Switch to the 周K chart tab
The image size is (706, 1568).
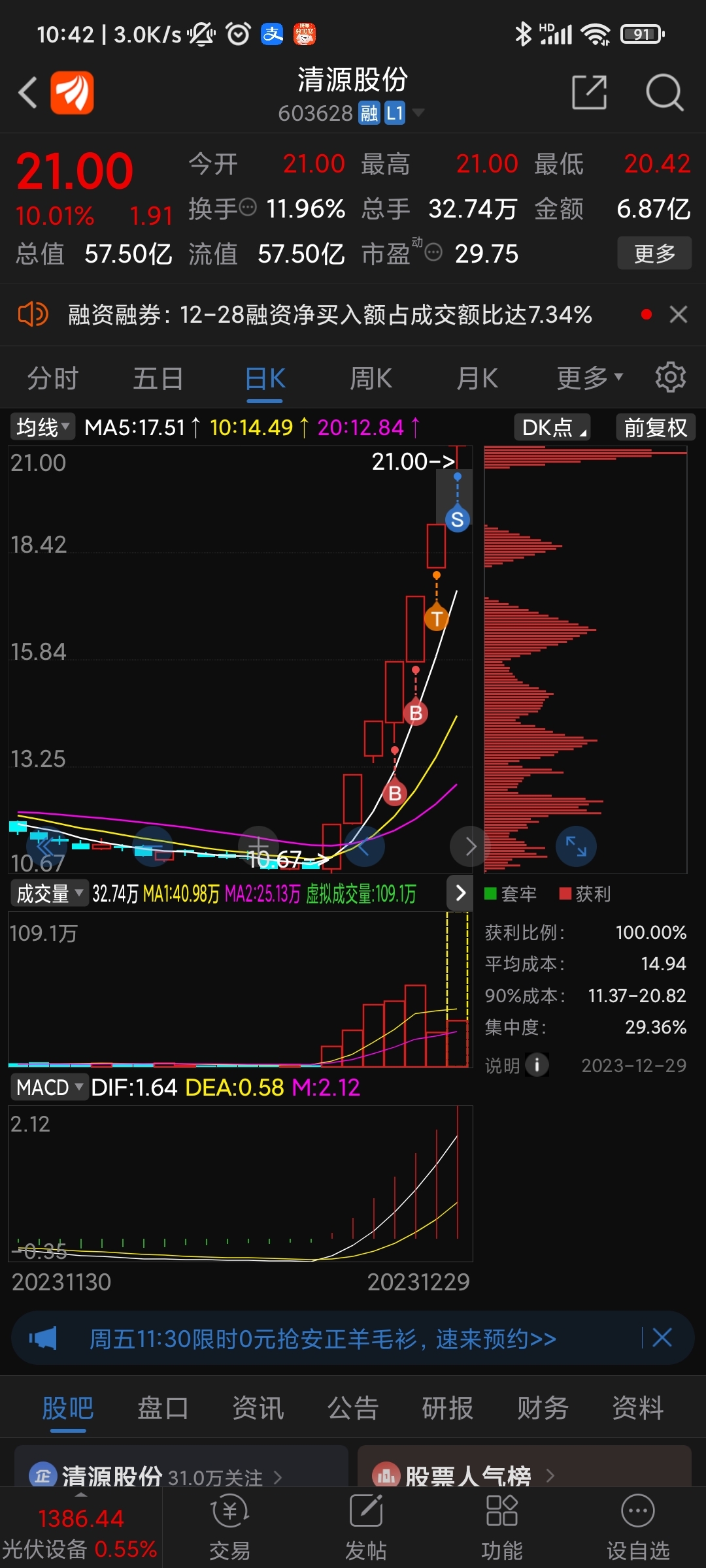[x=371, y=378]
